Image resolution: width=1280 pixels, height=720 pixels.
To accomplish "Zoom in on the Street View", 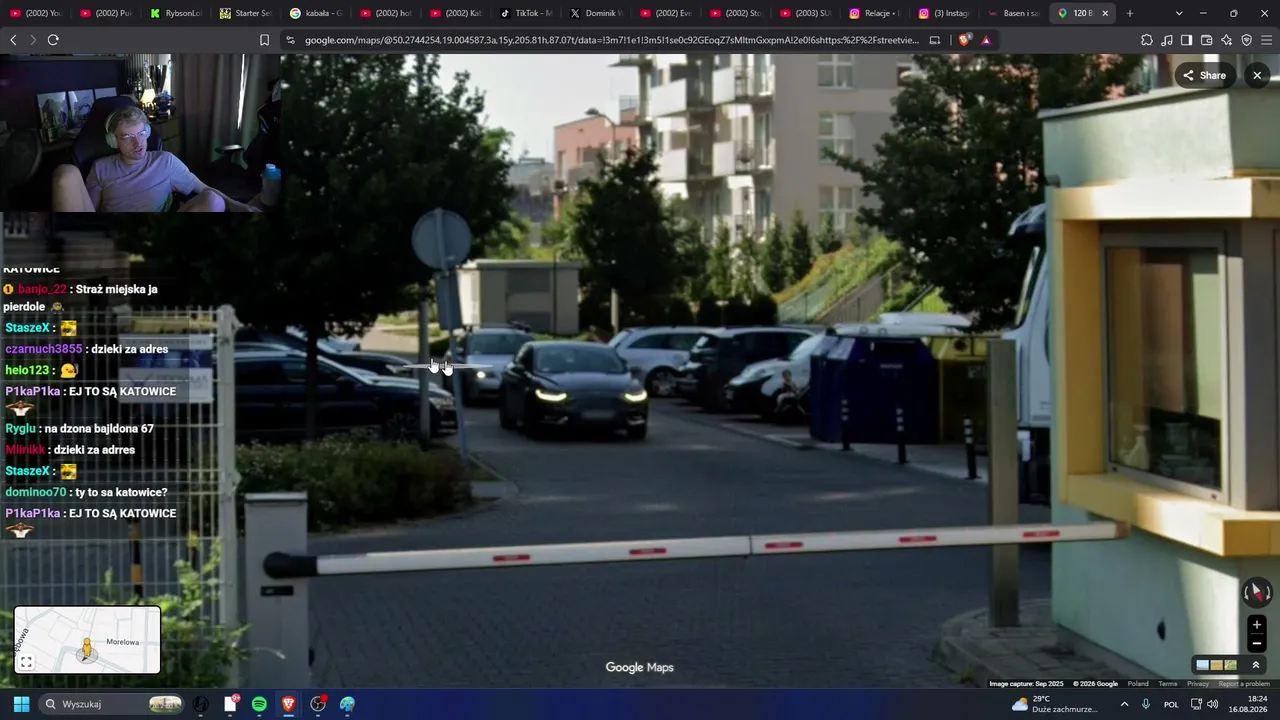I will [x=1257, y=625].
